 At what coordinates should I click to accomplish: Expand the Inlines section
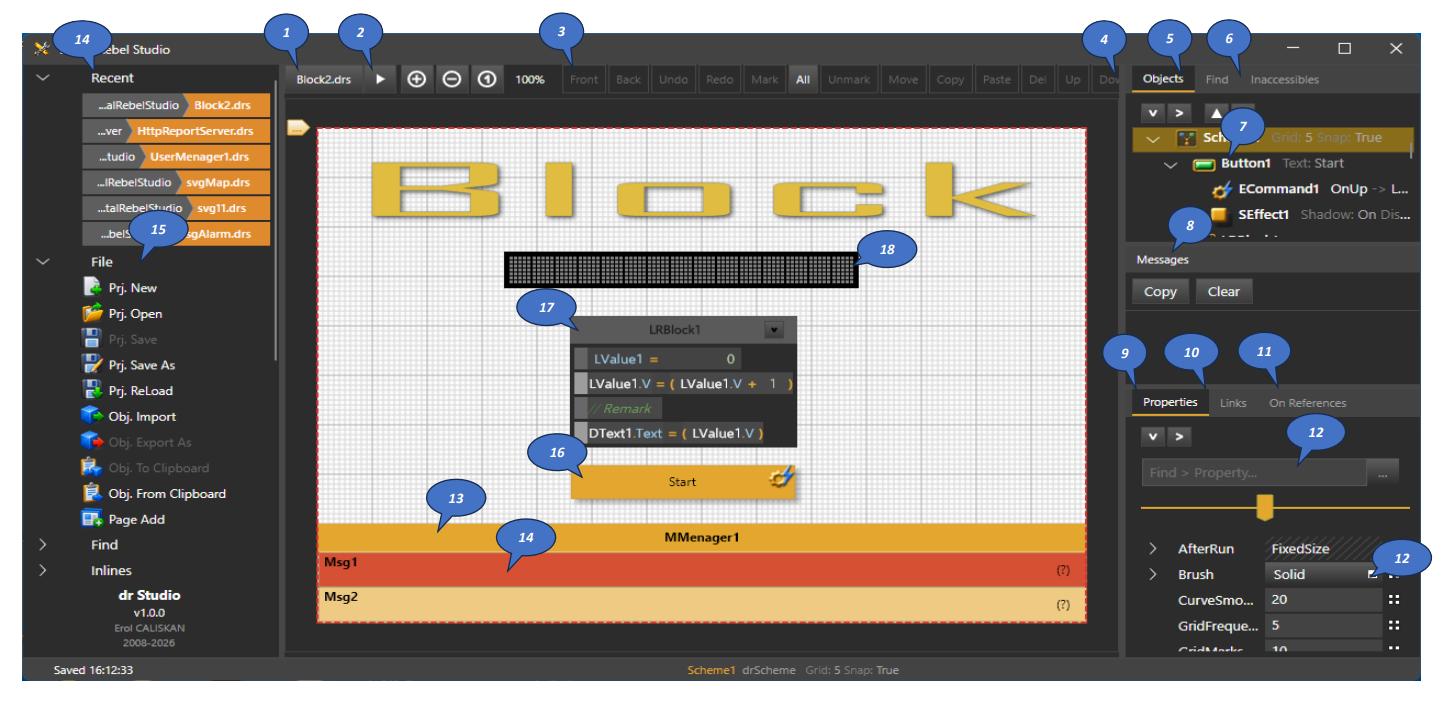point(43,570)
